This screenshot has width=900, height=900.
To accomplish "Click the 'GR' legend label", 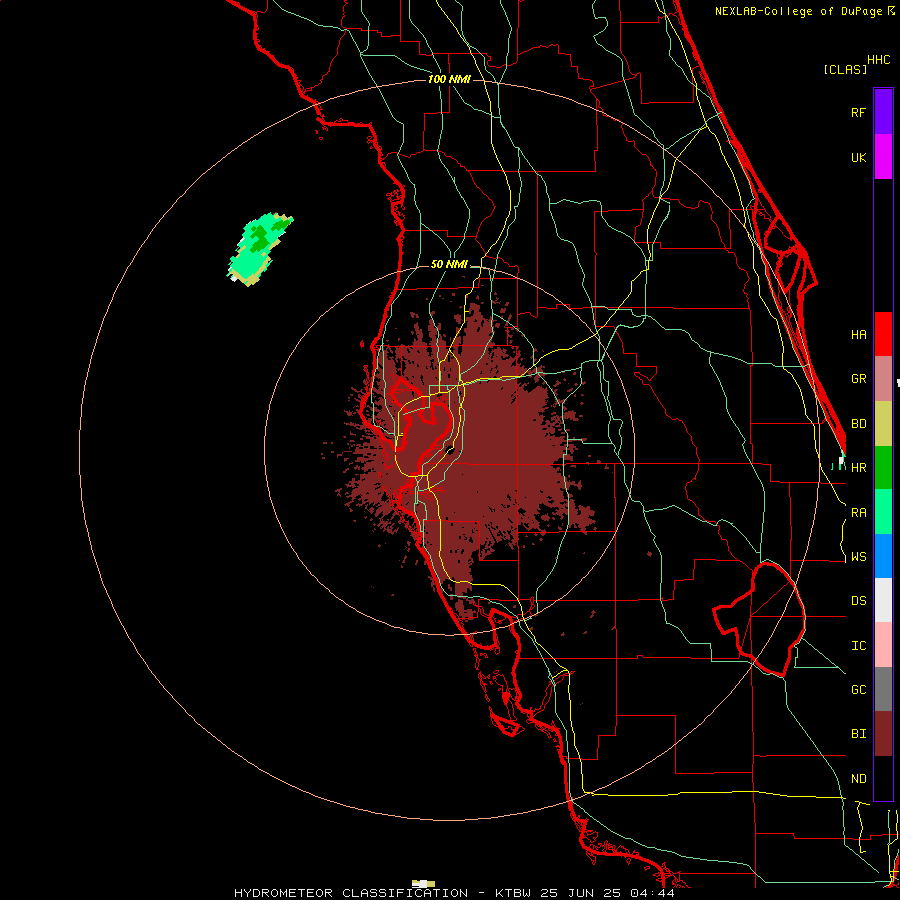I will pos(858,379).
